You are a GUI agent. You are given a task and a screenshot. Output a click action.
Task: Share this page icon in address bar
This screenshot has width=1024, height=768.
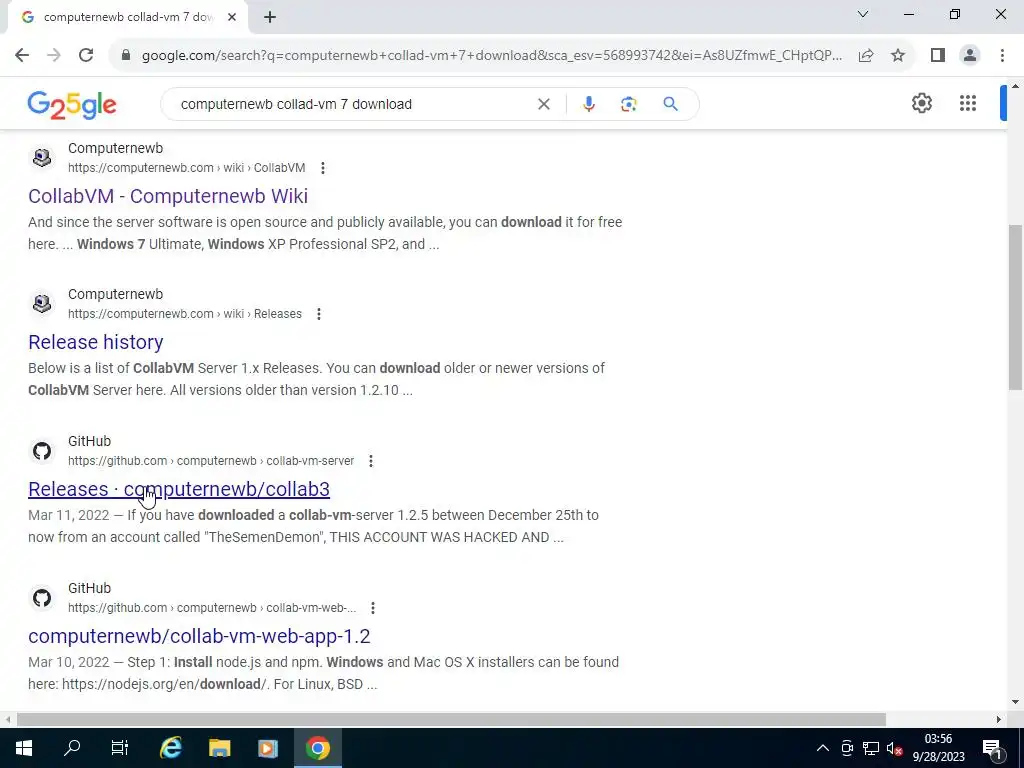tap(866, 56)
